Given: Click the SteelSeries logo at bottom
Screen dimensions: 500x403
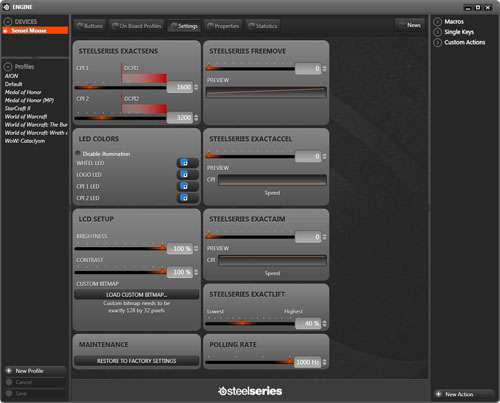Looking at the screenshot, I should coord(250,391).
